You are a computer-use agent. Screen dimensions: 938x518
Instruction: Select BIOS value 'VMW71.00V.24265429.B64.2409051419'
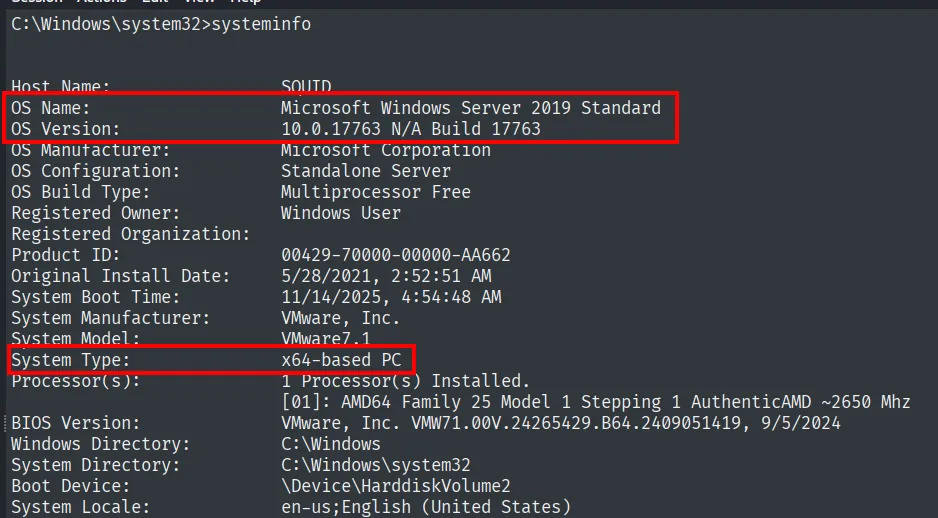click(576, 423)
